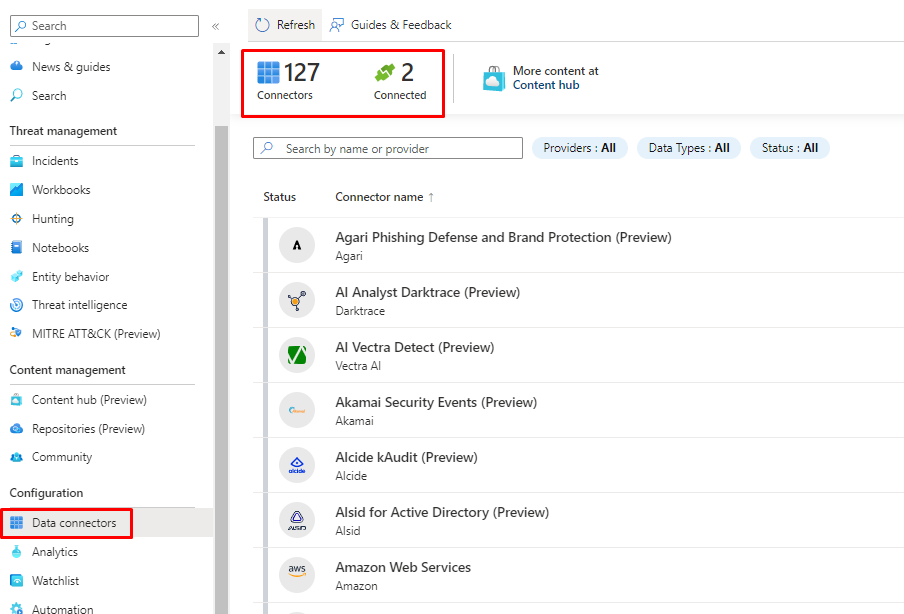Open the Analytics flask icon
Image resolution: width=904 pixels, height=614 pixels.
(16, 552)
